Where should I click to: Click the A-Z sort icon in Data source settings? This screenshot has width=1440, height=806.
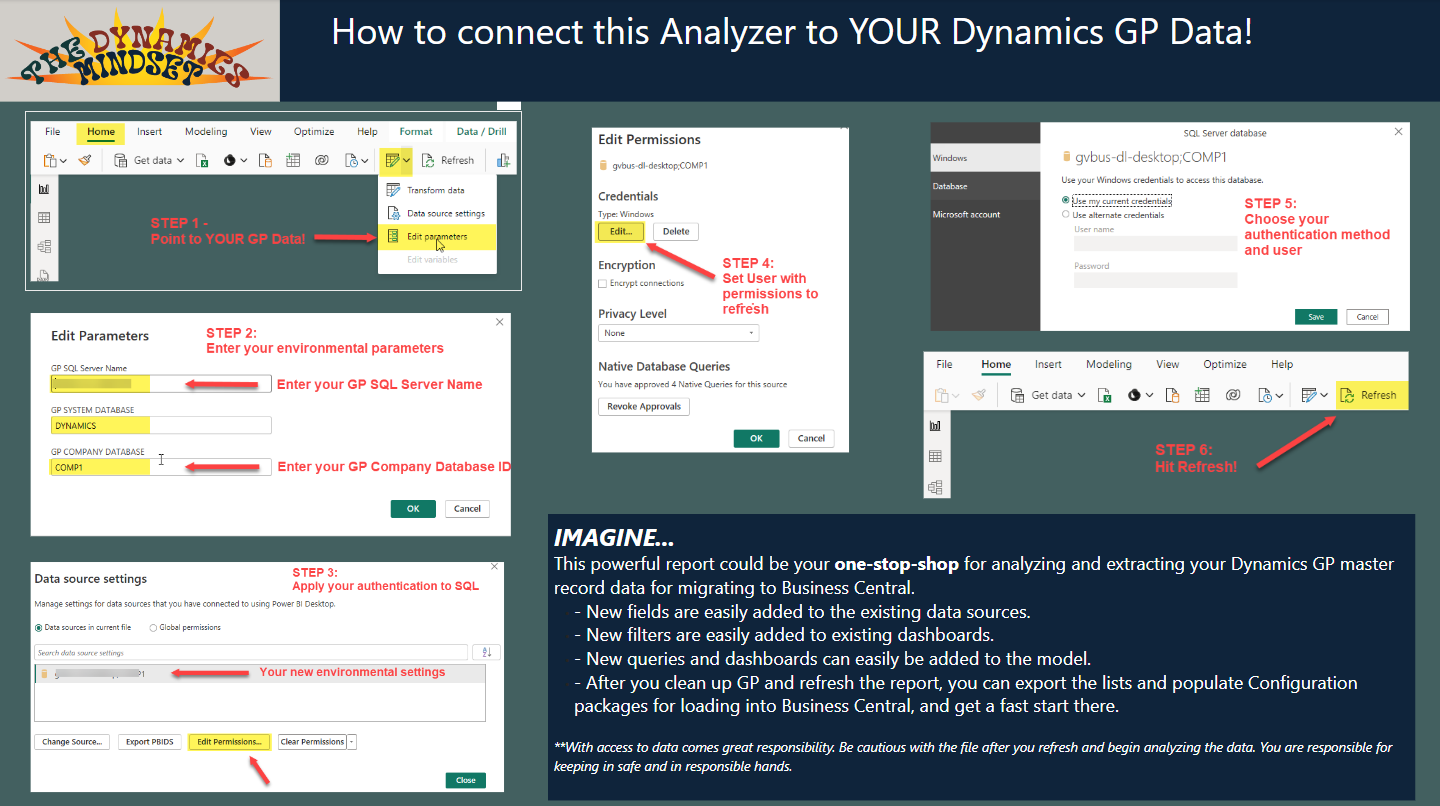485,652
